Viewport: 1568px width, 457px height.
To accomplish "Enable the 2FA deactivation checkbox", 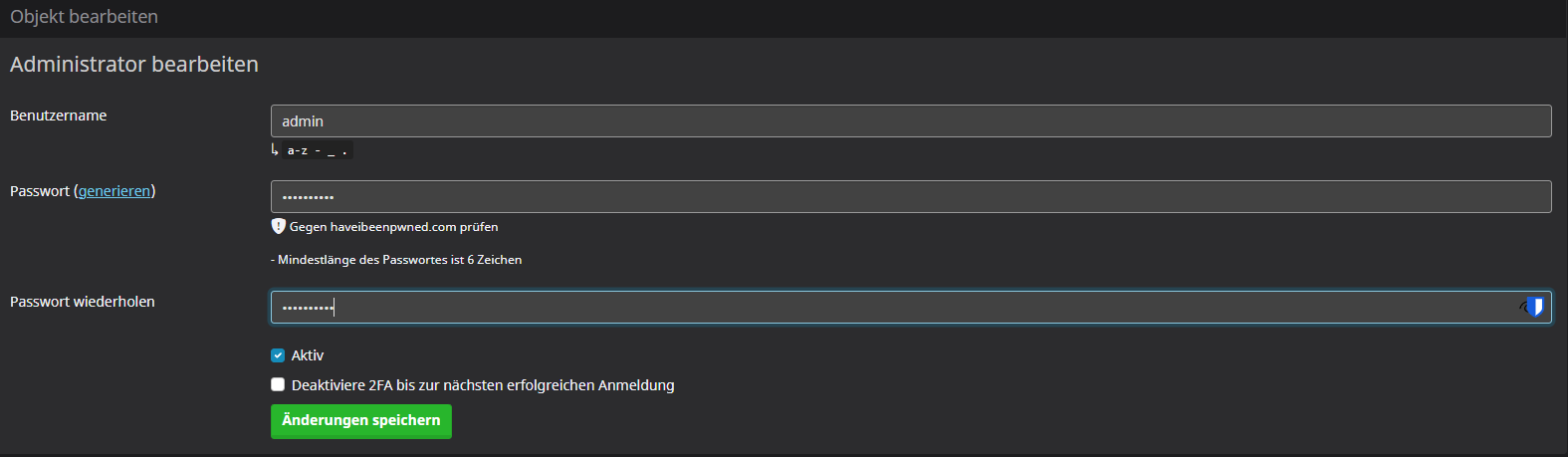I will click(x=278, y=385).
